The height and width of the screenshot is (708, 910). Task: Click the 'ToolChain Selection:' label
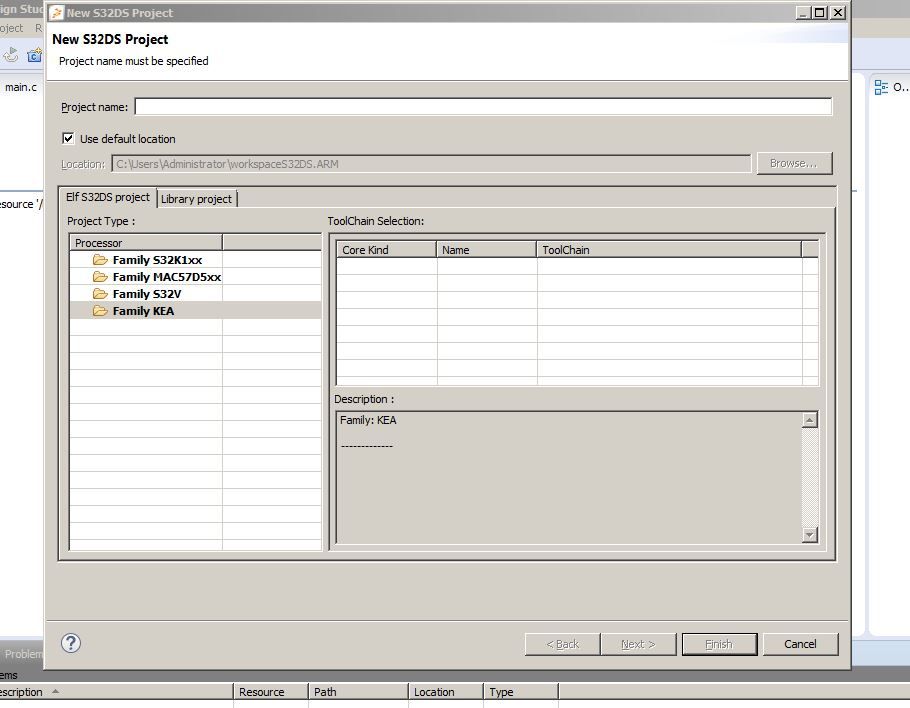pos(375,221)
